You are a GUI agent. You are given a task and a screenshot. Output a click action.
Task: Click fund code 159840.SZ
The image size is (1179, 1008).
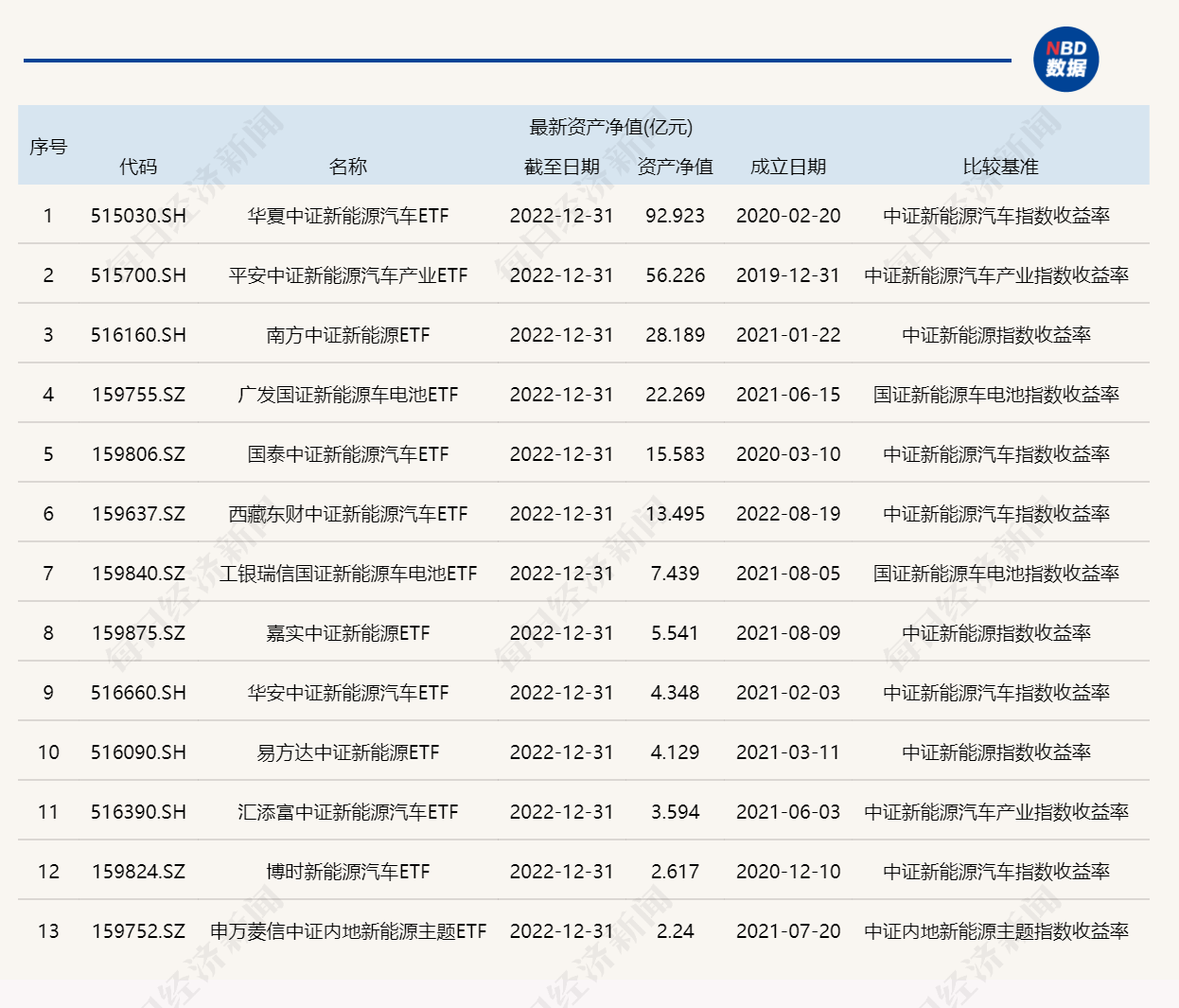[x=138, y=574]
